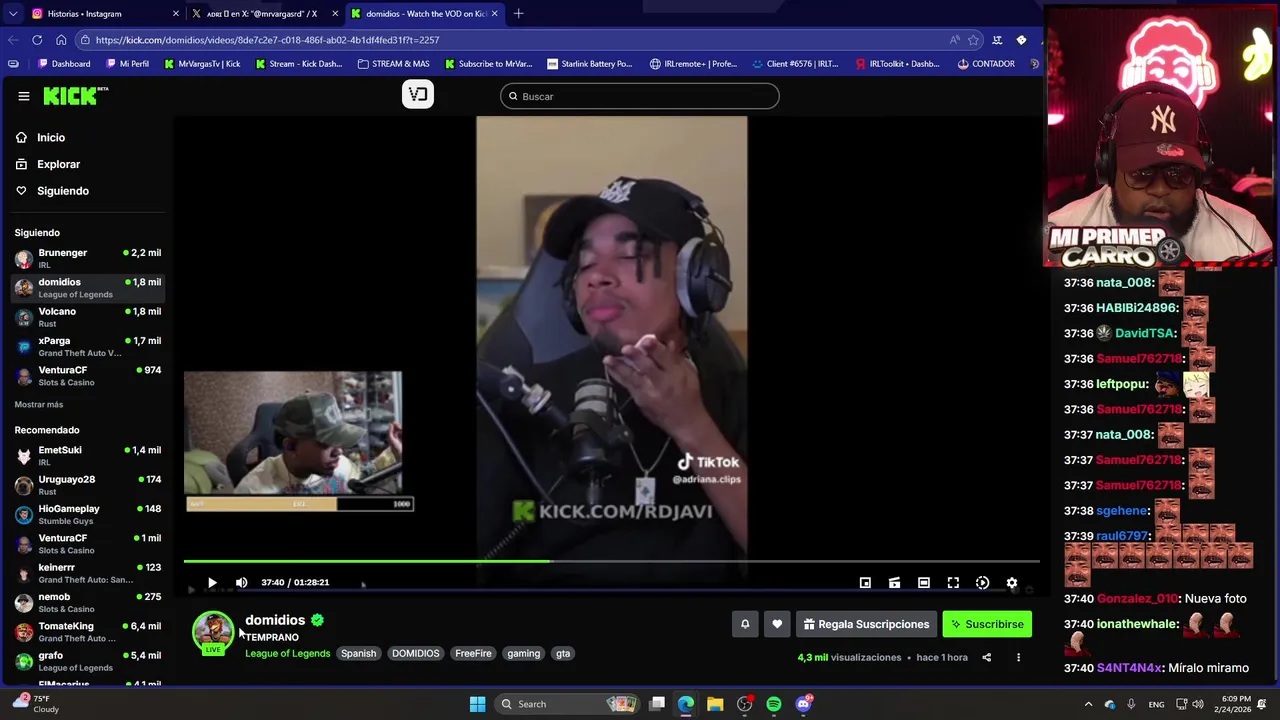Image resolution: width=1280 pixels, height=720 pixels.
Task: Open EmetSuki recommended channel
Action: 88,455
